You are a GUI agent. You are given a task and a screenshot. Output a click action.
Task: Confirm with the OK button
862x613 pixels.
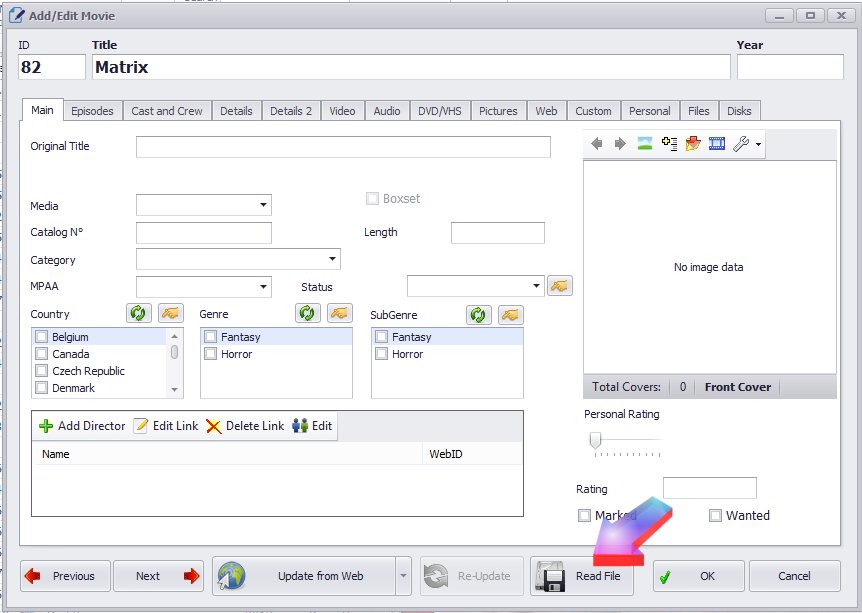click(699, 576)
